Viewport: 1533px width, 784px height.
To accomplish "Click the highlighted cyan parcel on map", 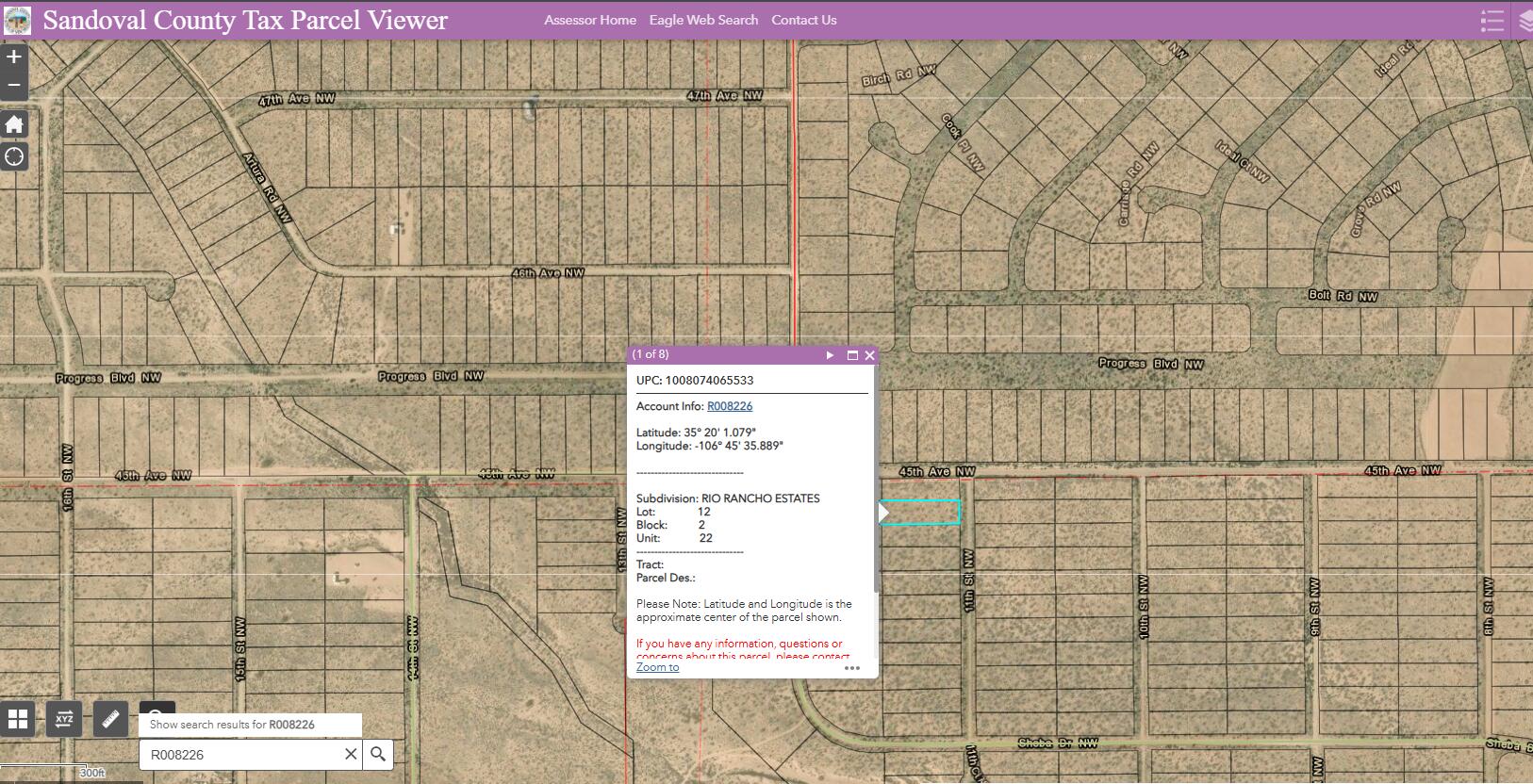I will click(922, 513).
